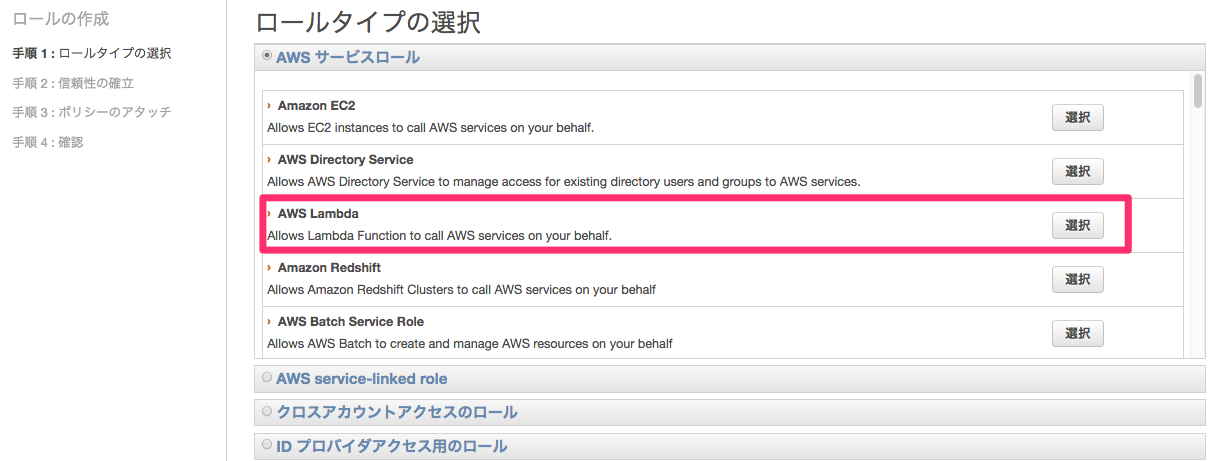The width and height of the screenshot is (1212, 461).
Task: Open the ID プロバイダアクセス用のロール section header
Action: [x=730, y=445]
